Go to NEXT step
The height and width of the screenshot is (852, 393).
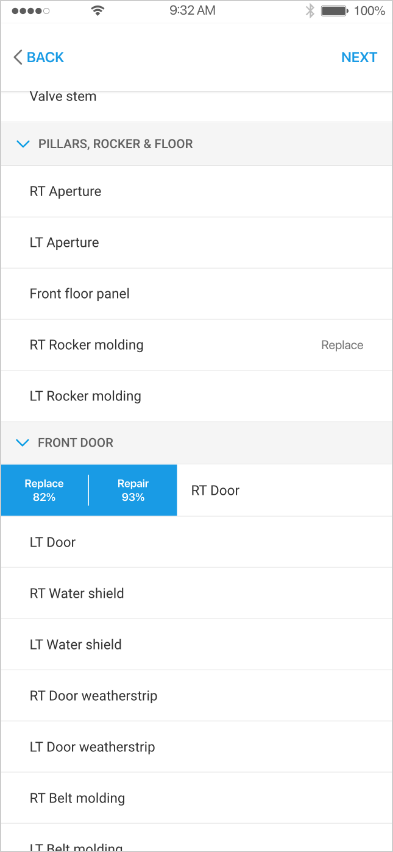(x=359, y=57)
